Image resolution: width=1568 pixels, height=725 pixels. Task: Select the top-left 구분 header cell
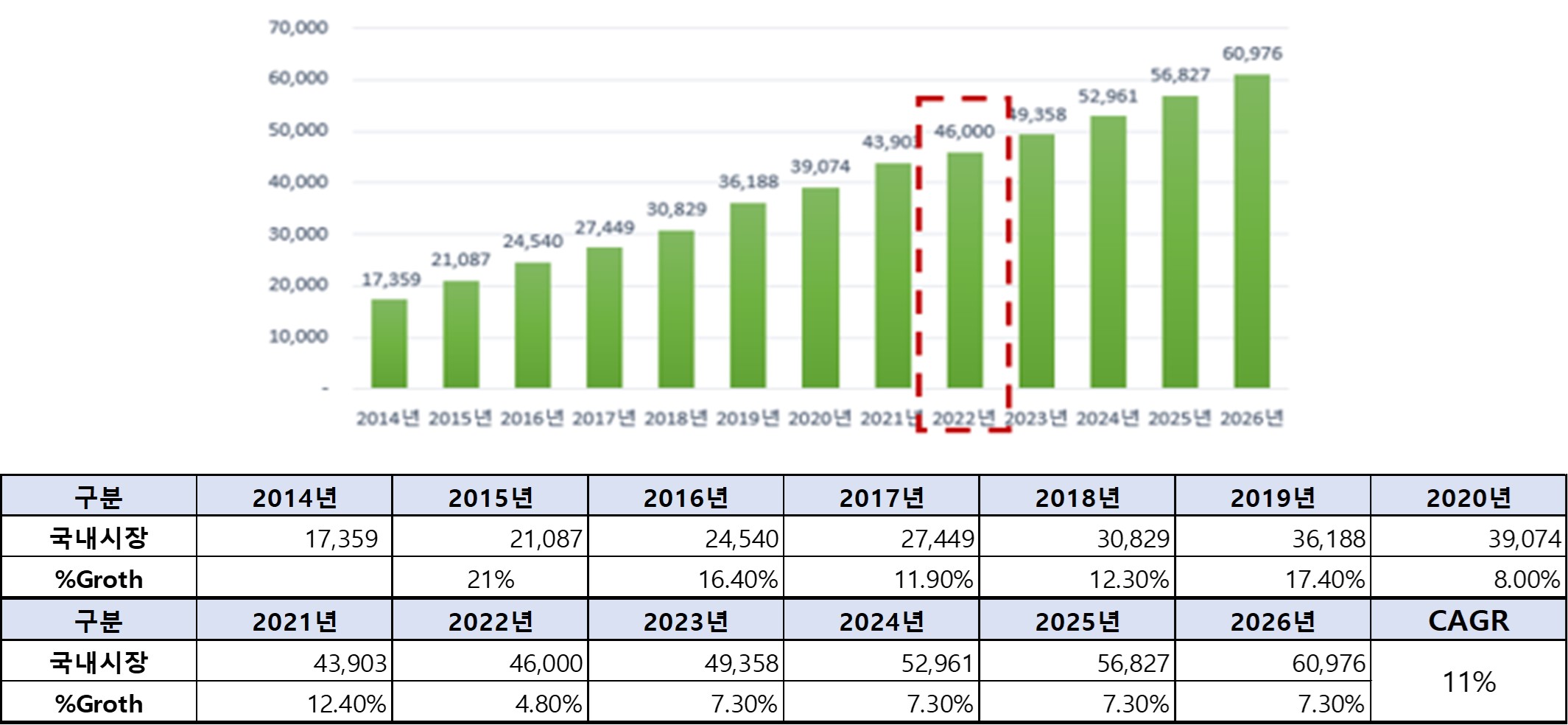pos(99,496)
